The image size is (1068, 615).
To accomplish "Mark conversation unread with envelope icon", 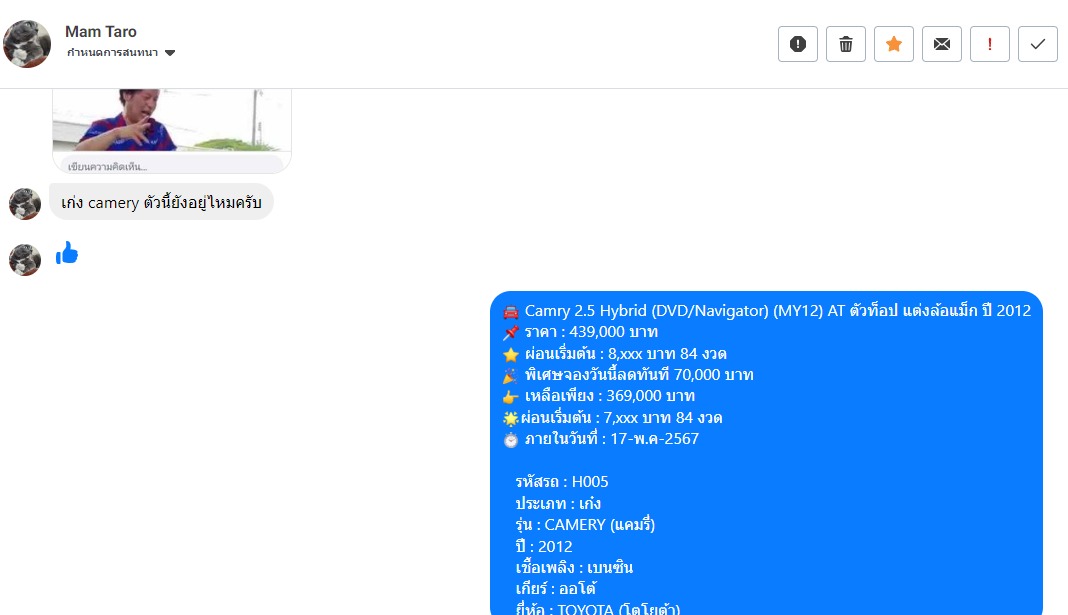I will tap(942, 44).
